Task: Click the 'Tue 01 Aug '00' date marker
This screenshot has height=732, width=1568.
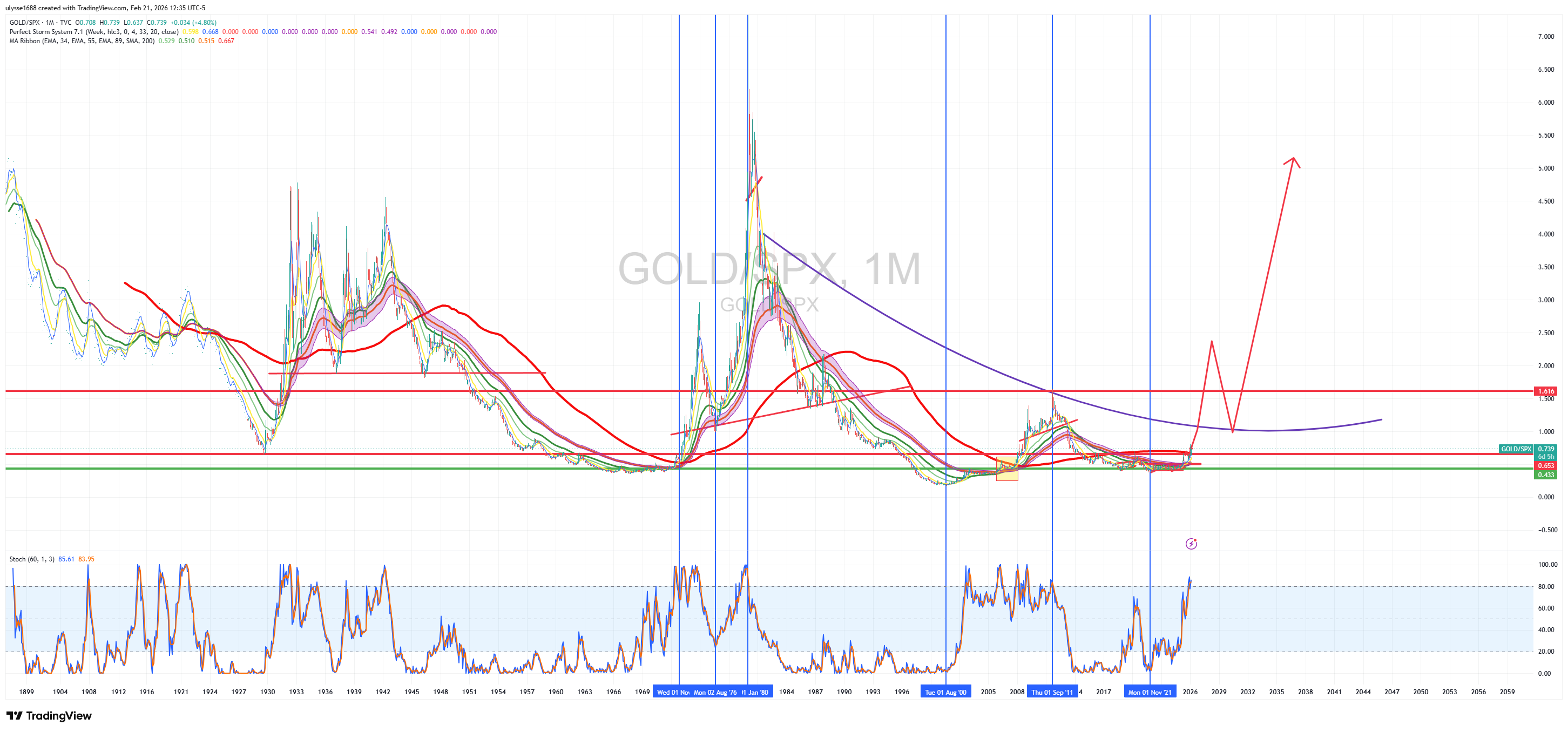Action: (x=945, y=692)
